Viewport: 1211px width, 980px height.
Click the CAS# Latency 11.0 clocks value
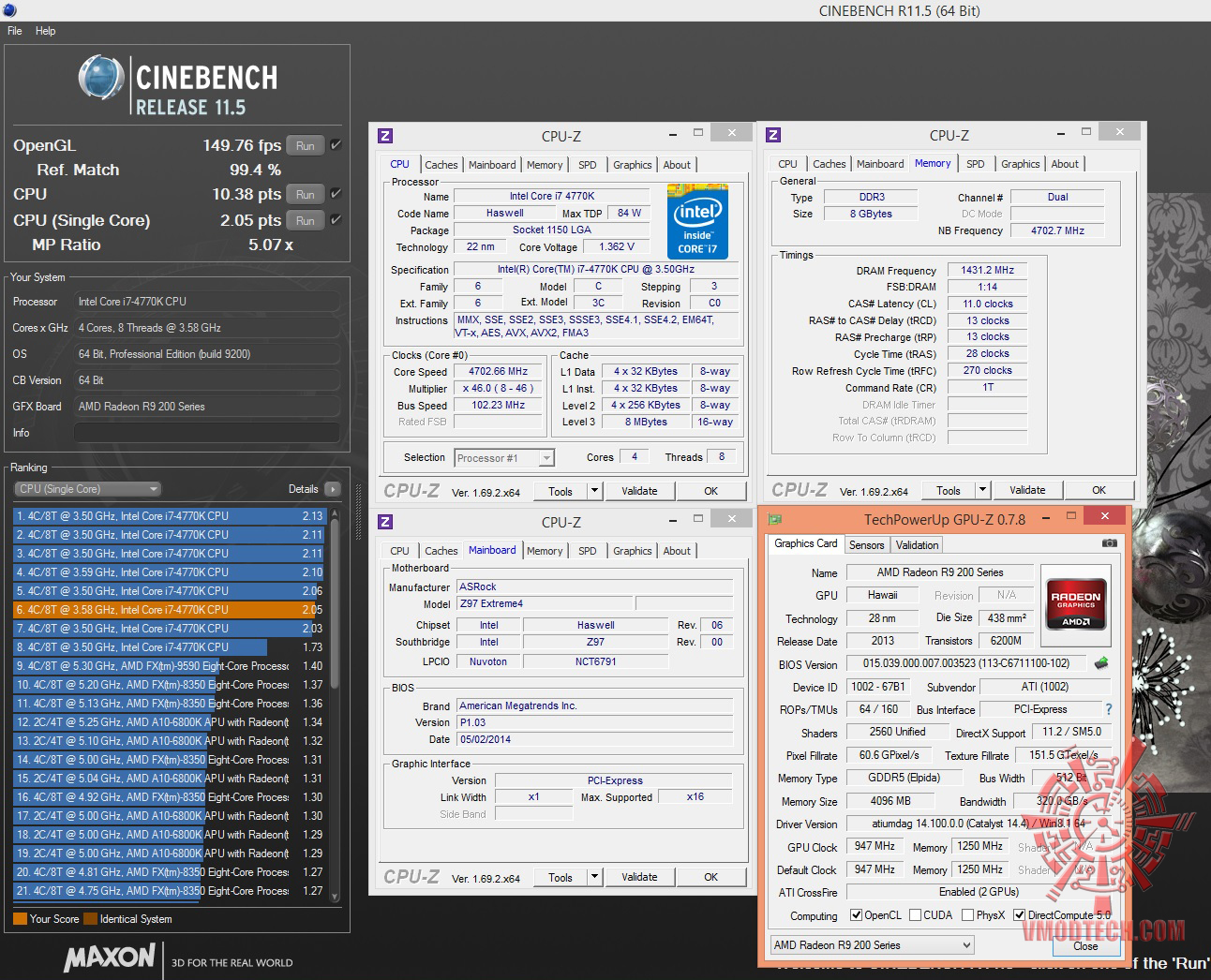[988, 304]
